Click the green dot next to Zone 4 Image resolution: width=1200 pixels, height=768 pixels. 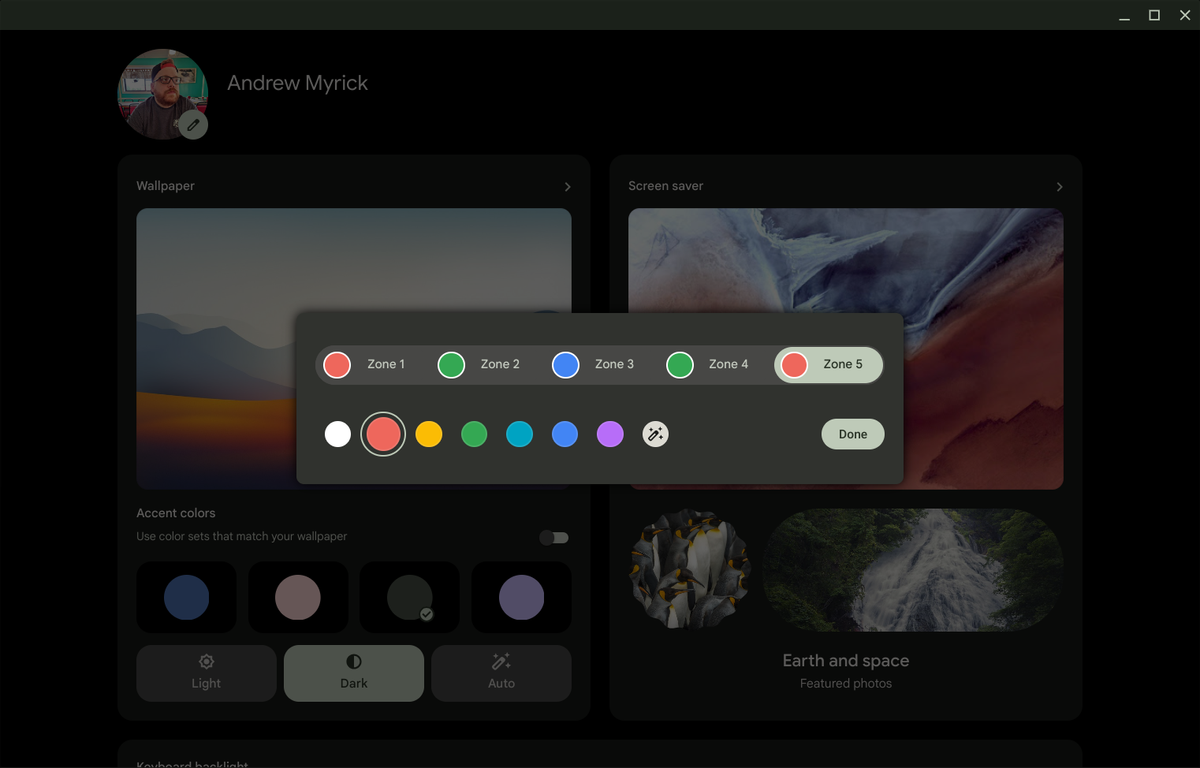tap(680, 364)
